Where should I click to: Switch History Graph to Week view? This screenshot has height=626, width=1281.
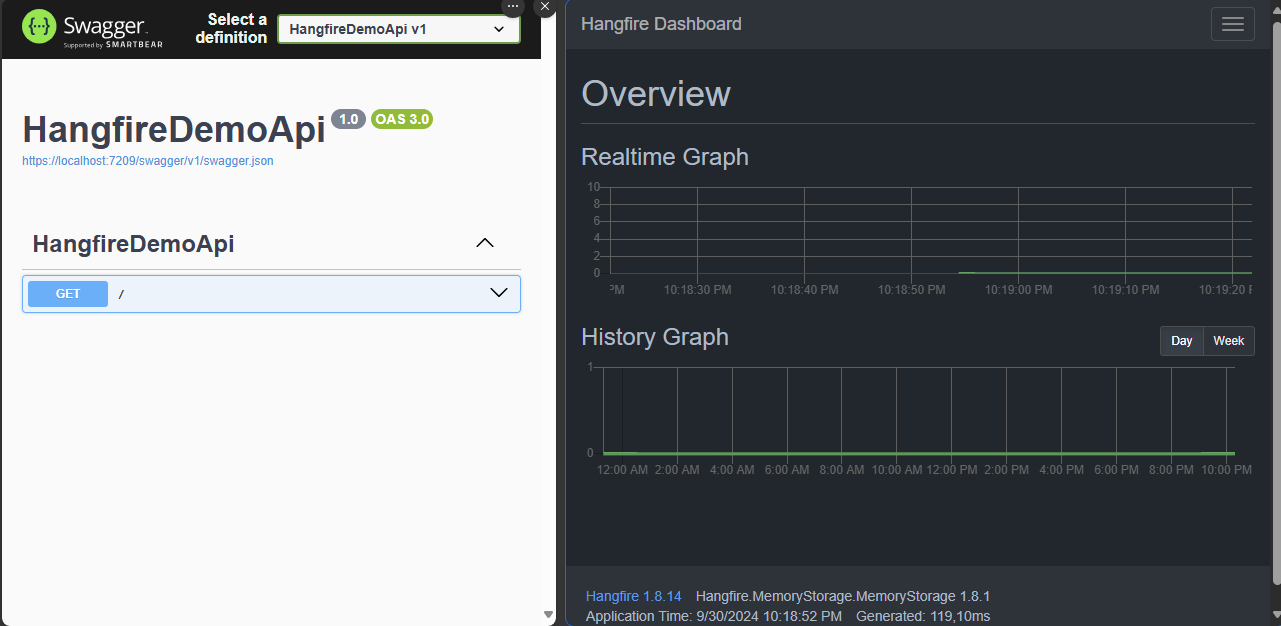[x=1228, y=341]
